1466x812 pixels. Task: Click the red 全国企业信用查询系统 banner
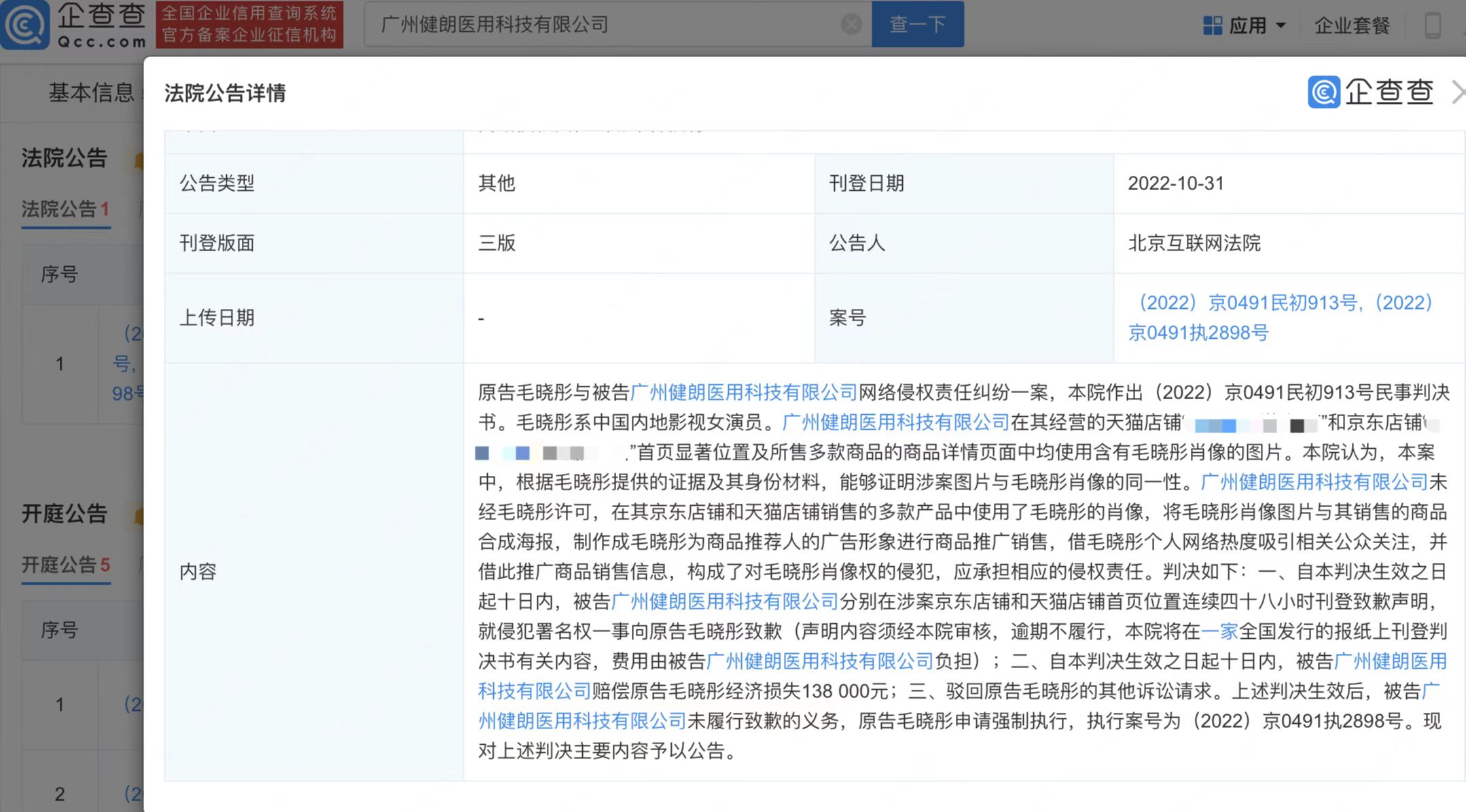[x=249, y=24]
